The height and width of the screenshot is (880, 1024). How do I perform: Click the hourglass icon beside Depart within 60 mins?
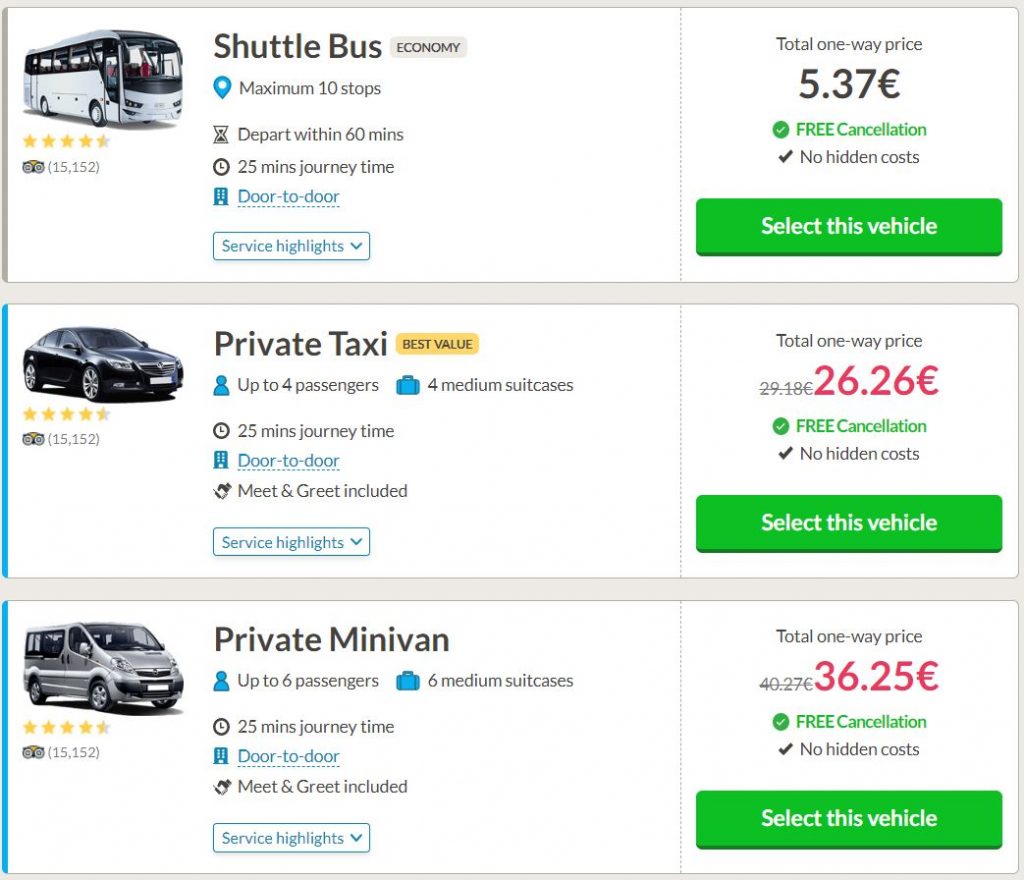tap(221, 135)
